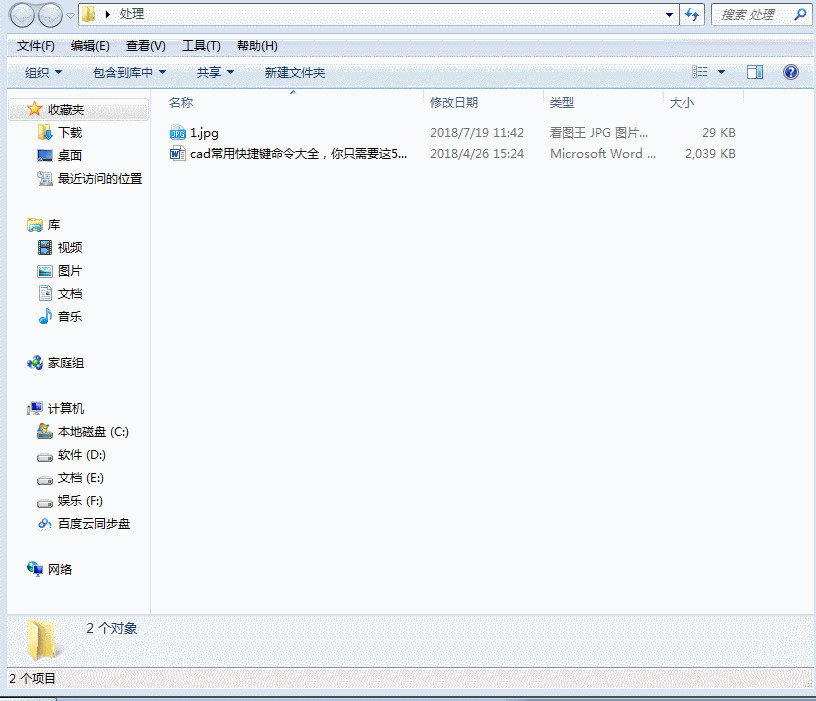The width and height of the screenshot is (816, 701).
Task: Select the JPG file icon for 1.jpg
Action: [177, 133]
